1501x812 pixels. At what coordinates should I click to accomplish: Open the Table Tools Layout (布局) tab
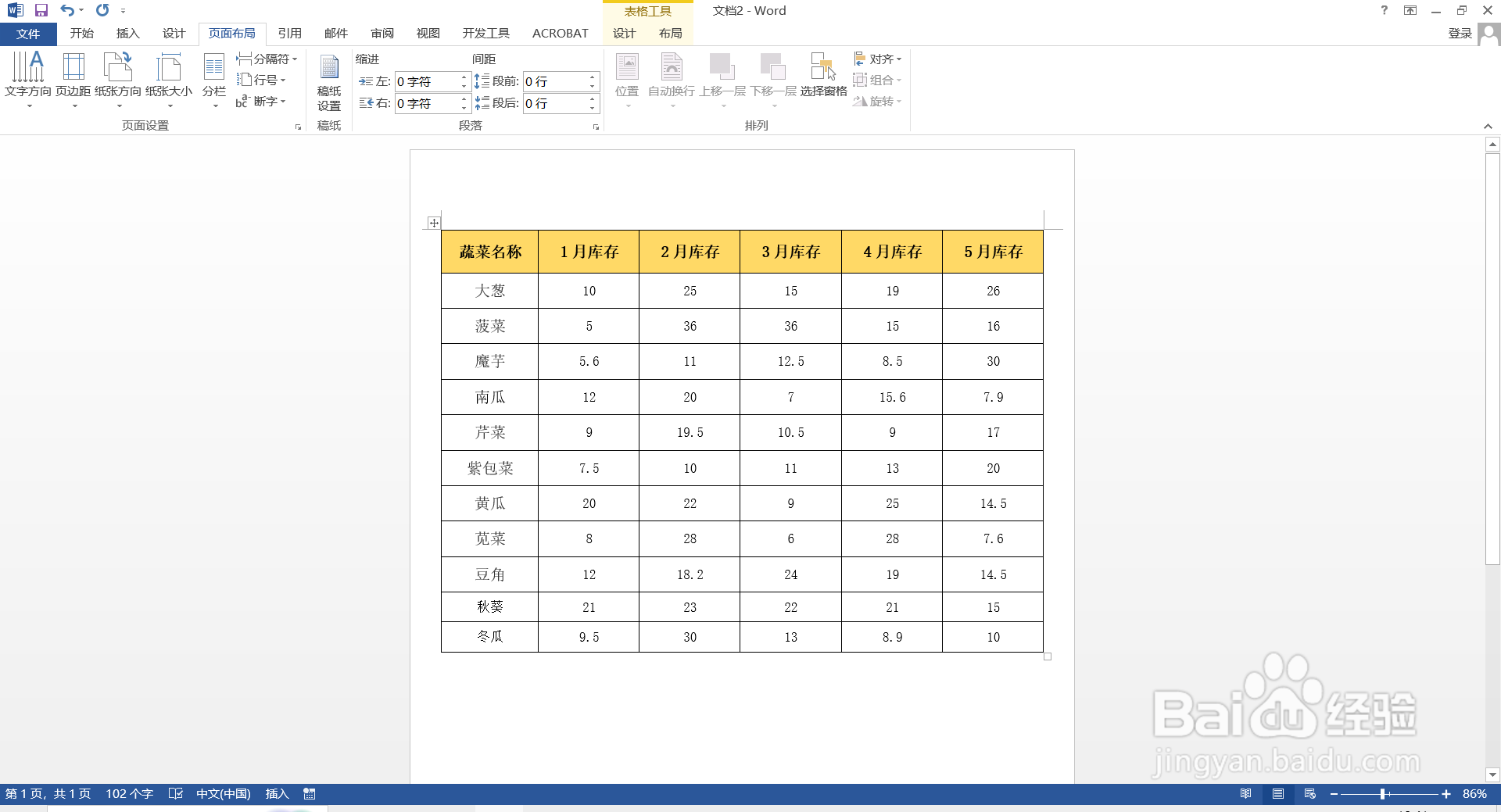coord(670,34)
